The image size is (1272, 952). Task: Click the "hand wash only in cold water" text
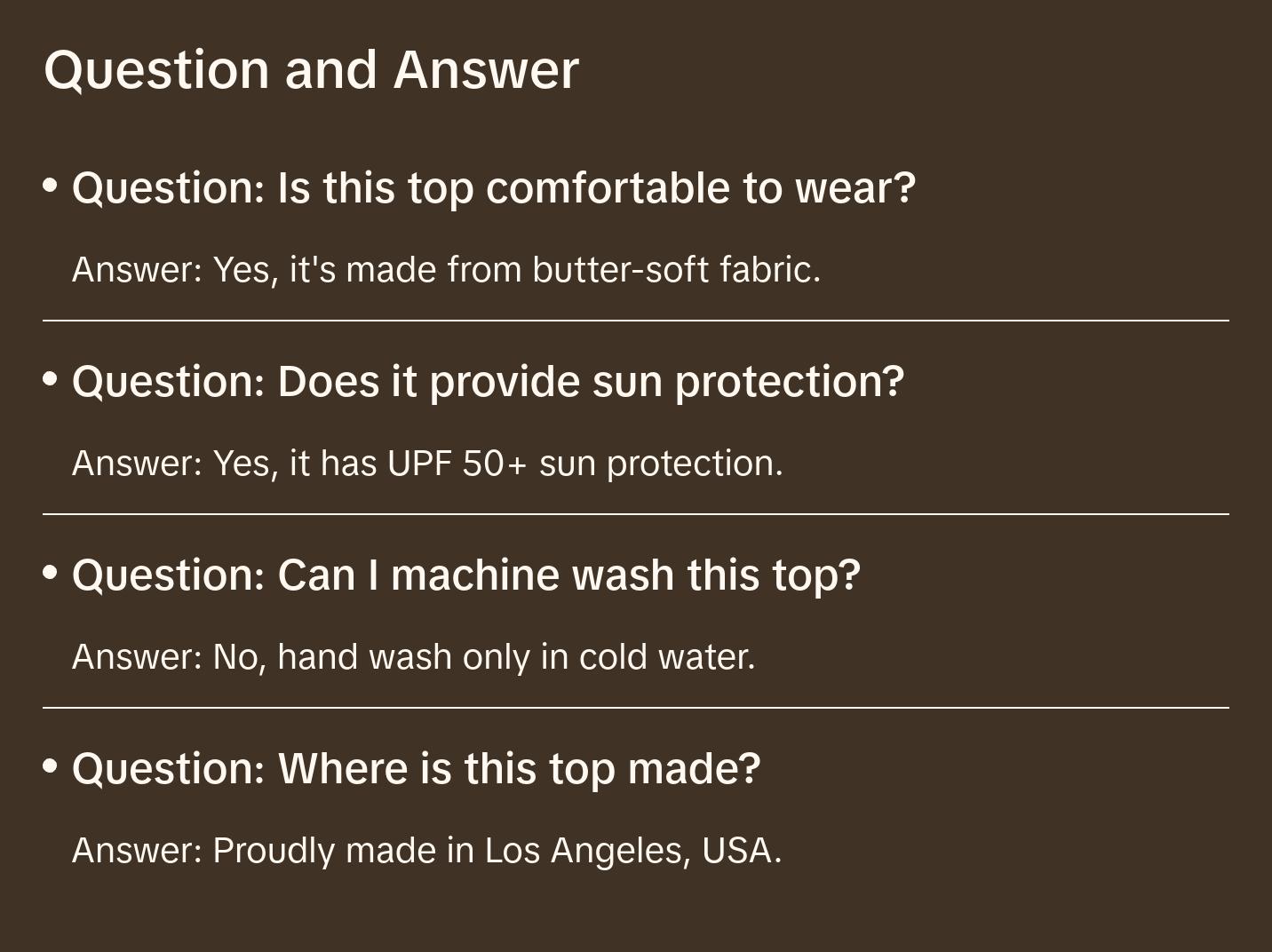coord(516,657)
